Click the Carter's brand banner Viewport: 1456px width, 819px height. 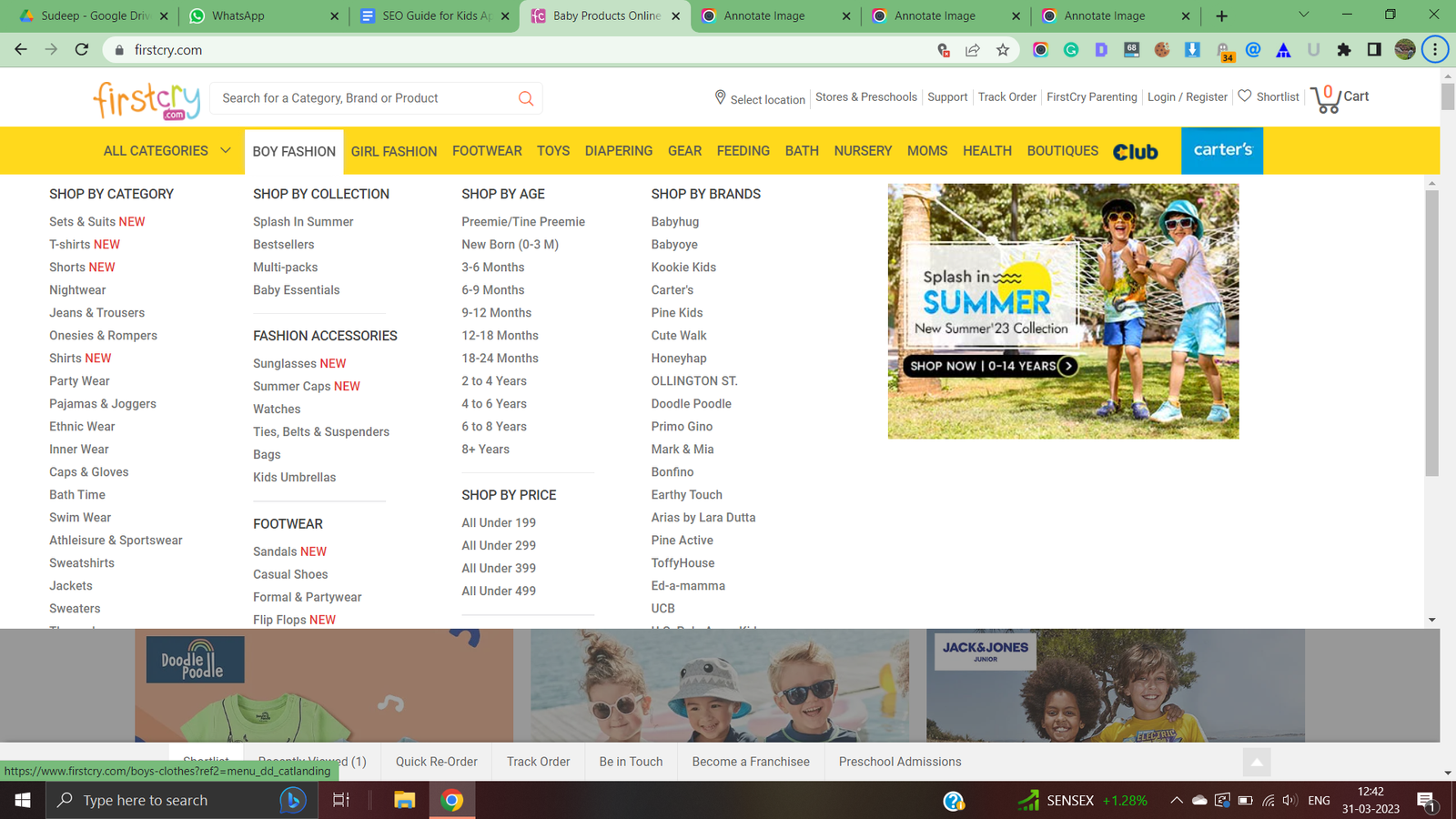point(1222,150)
